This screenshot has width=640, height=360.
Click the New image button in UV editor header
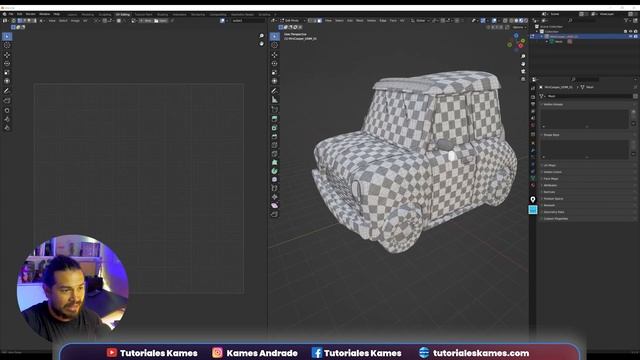146,20
